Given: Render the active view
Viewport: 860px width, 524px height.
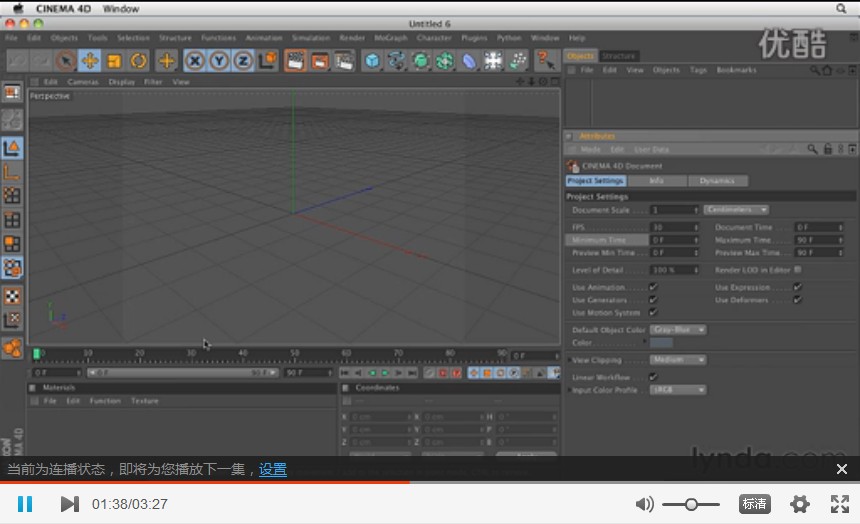Looking at the screenshot, I should (x=295, y=61).
